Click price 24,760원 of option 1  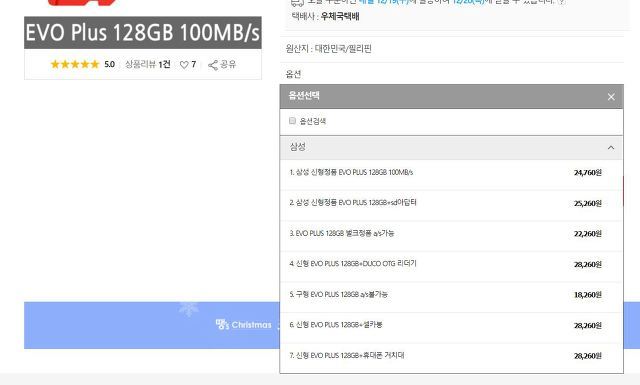click(588, 173)
